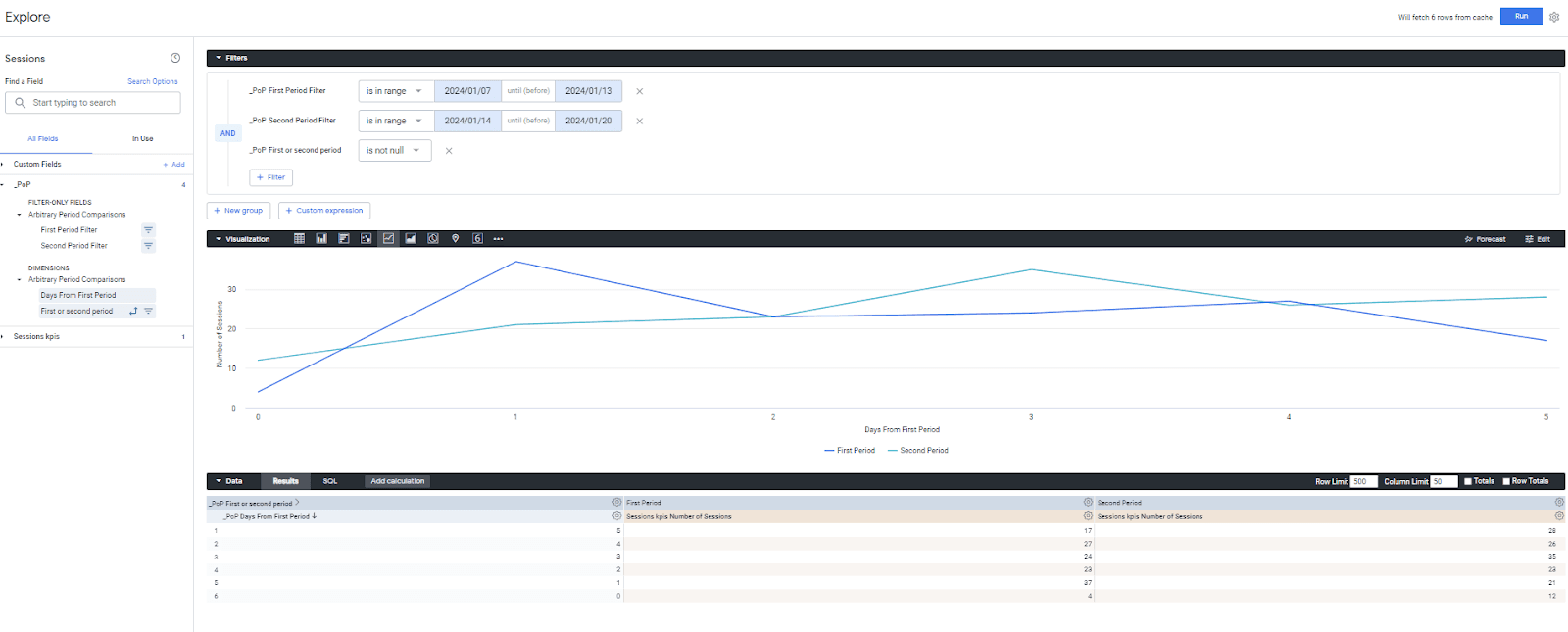The width and height of the screenshot is (1568, 632).
Task: Click the Search Options link
Action: 153,81
